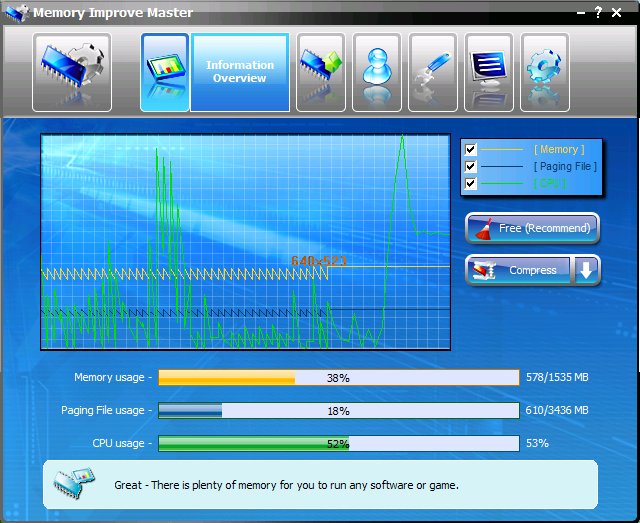
Task: Click the Memory Improve Master title icon
Action: tap(16, 13)
